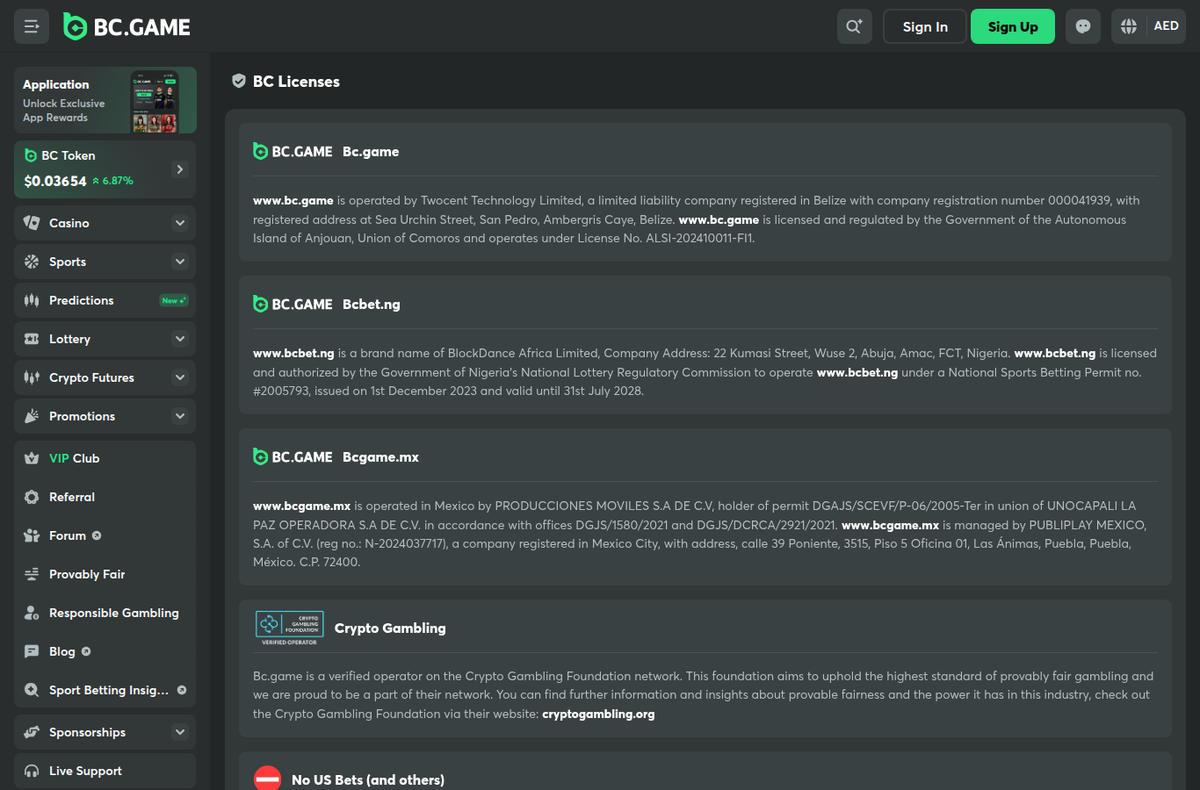The width and height of the screenshot is (1200, 790).
Task: Click the No US Bets red icon
Action: 267,778
